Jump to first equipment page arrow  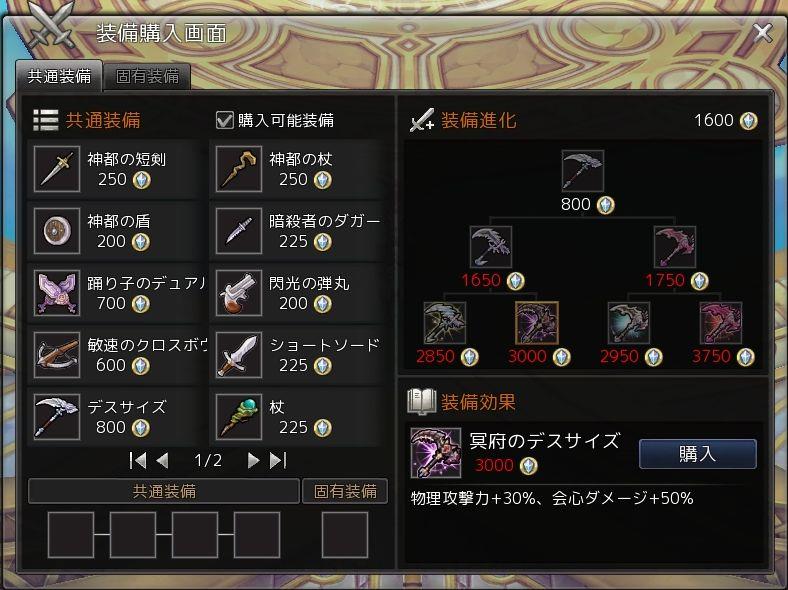[x=138, y=460]
